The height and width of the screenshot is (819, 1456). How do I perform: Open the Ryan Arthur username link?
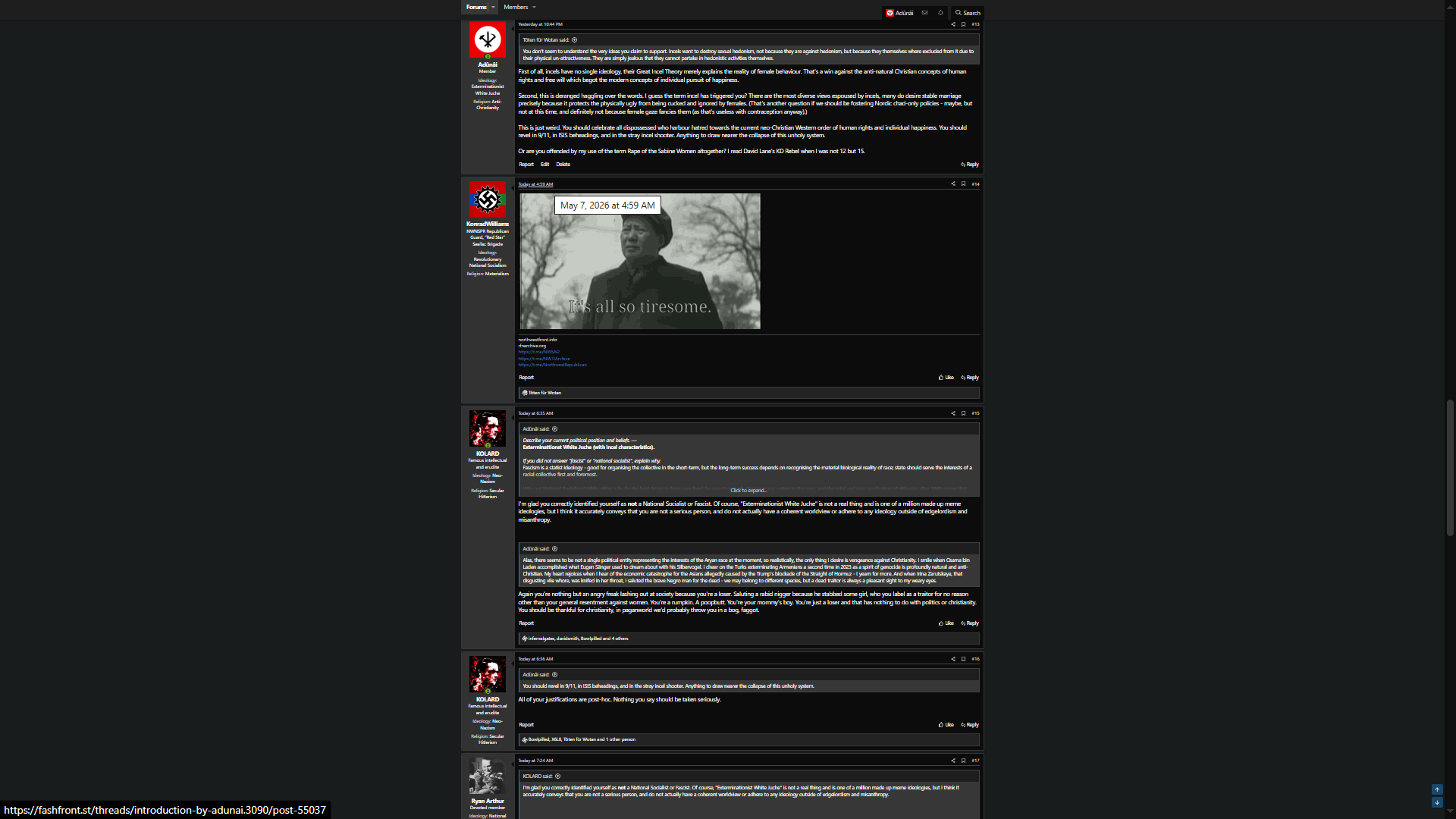488,801
